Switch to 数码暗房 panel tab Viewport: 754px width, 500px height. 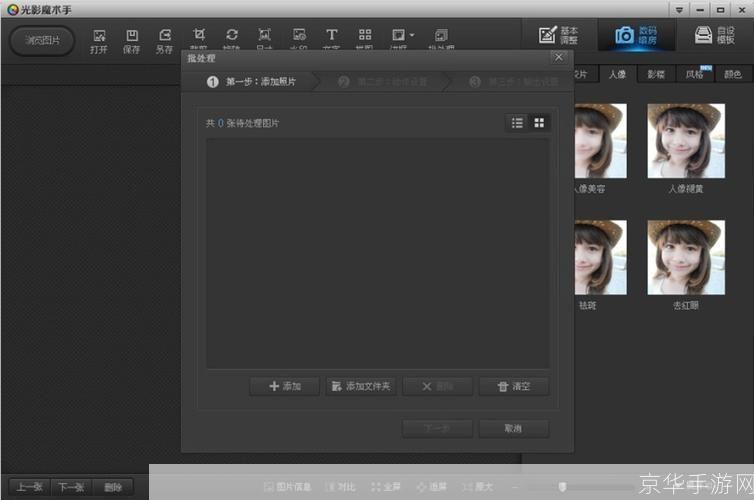click(636, 35)
